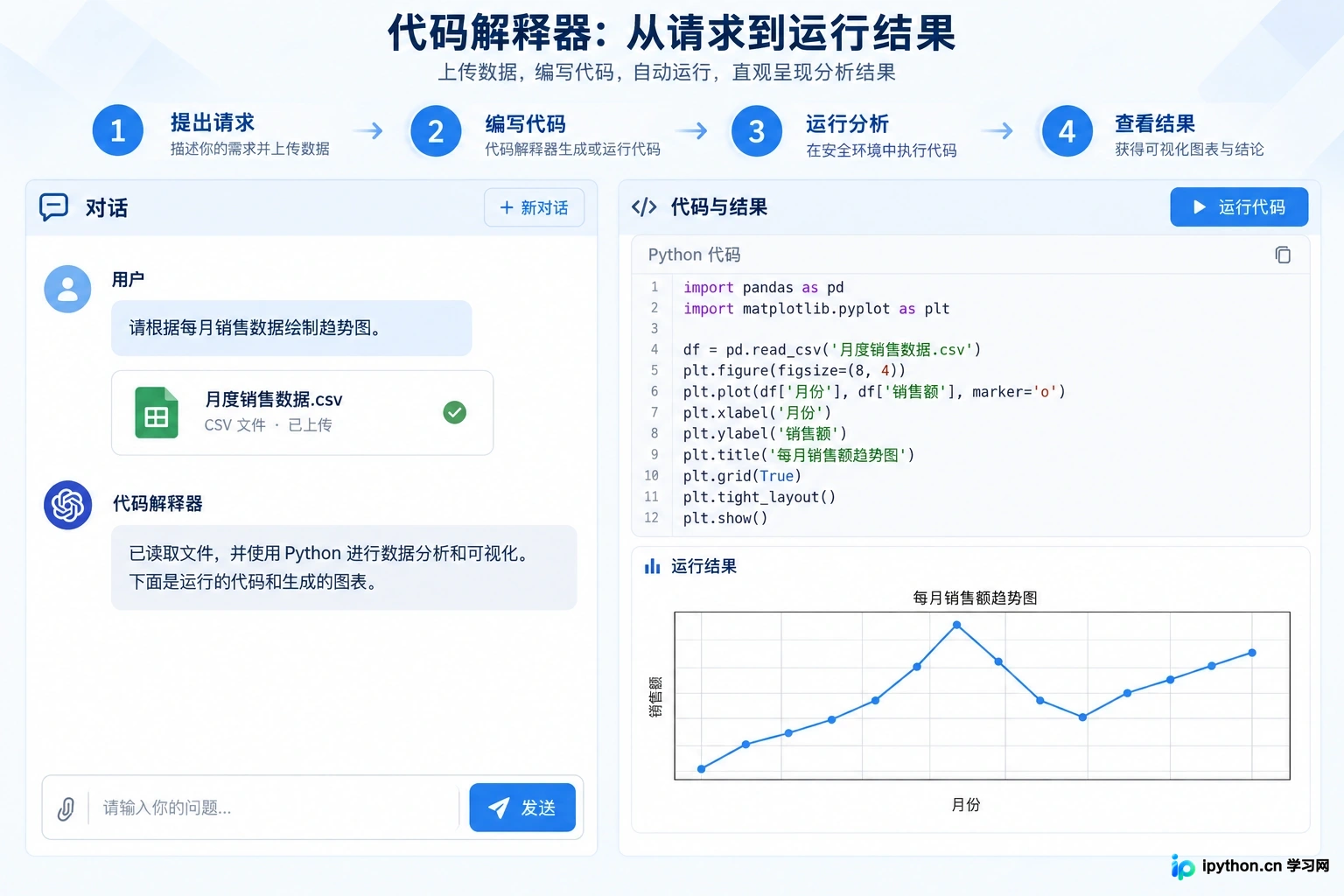Click the 代码解释器 assistant logo icon
1344x896 pixels.
coord(68,505)
